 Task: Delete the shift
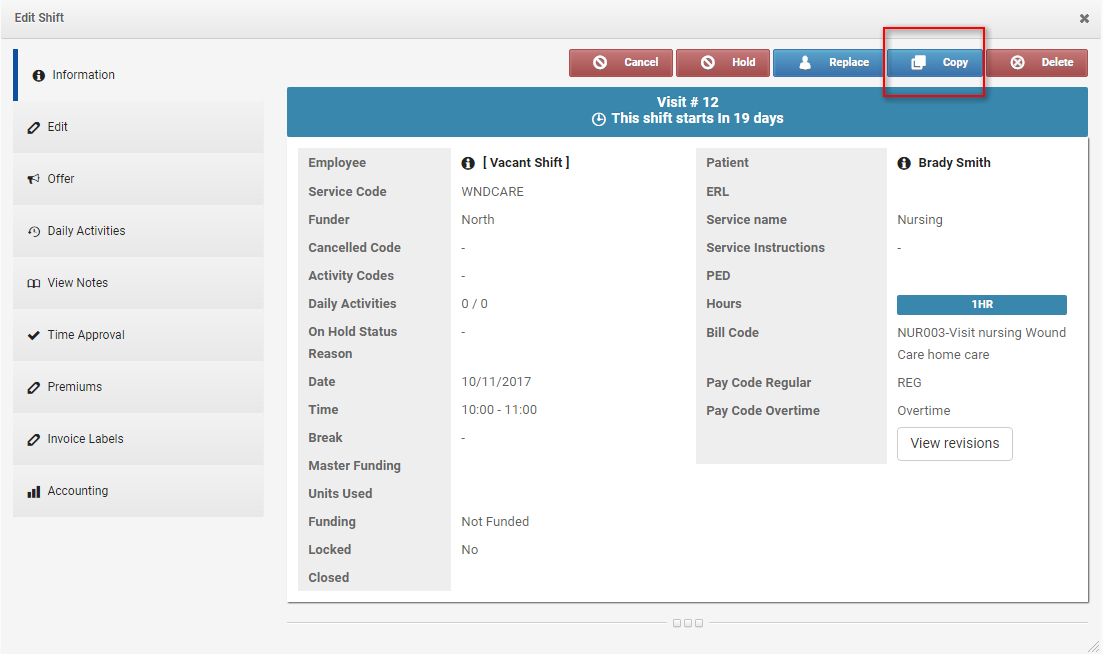(1037, 62)
